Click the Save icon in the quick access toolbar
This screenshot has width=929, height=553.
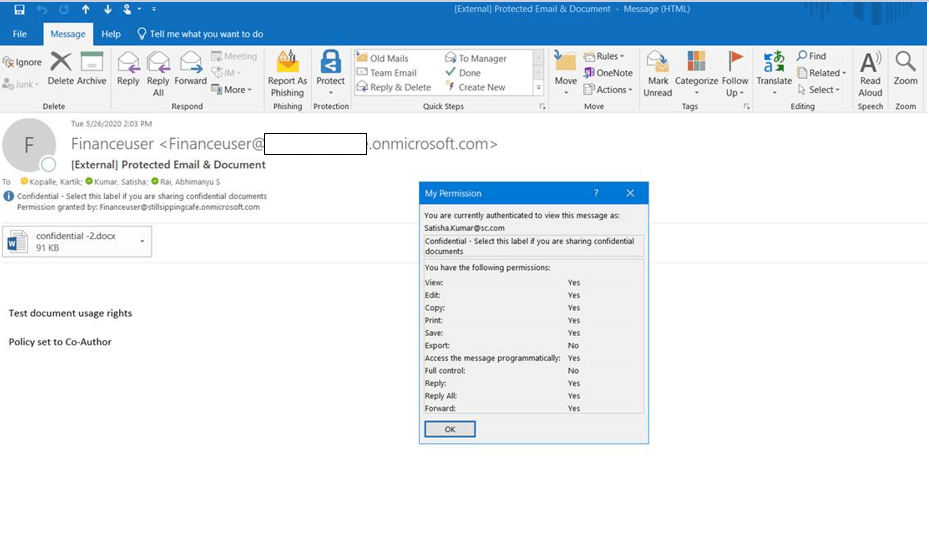click(x=19, y=9)
